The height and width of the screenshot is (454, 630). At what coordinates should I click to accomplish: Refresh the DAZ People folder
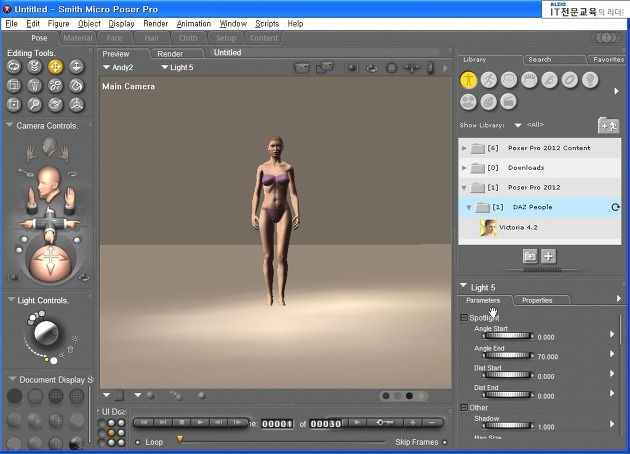(615, 207)
